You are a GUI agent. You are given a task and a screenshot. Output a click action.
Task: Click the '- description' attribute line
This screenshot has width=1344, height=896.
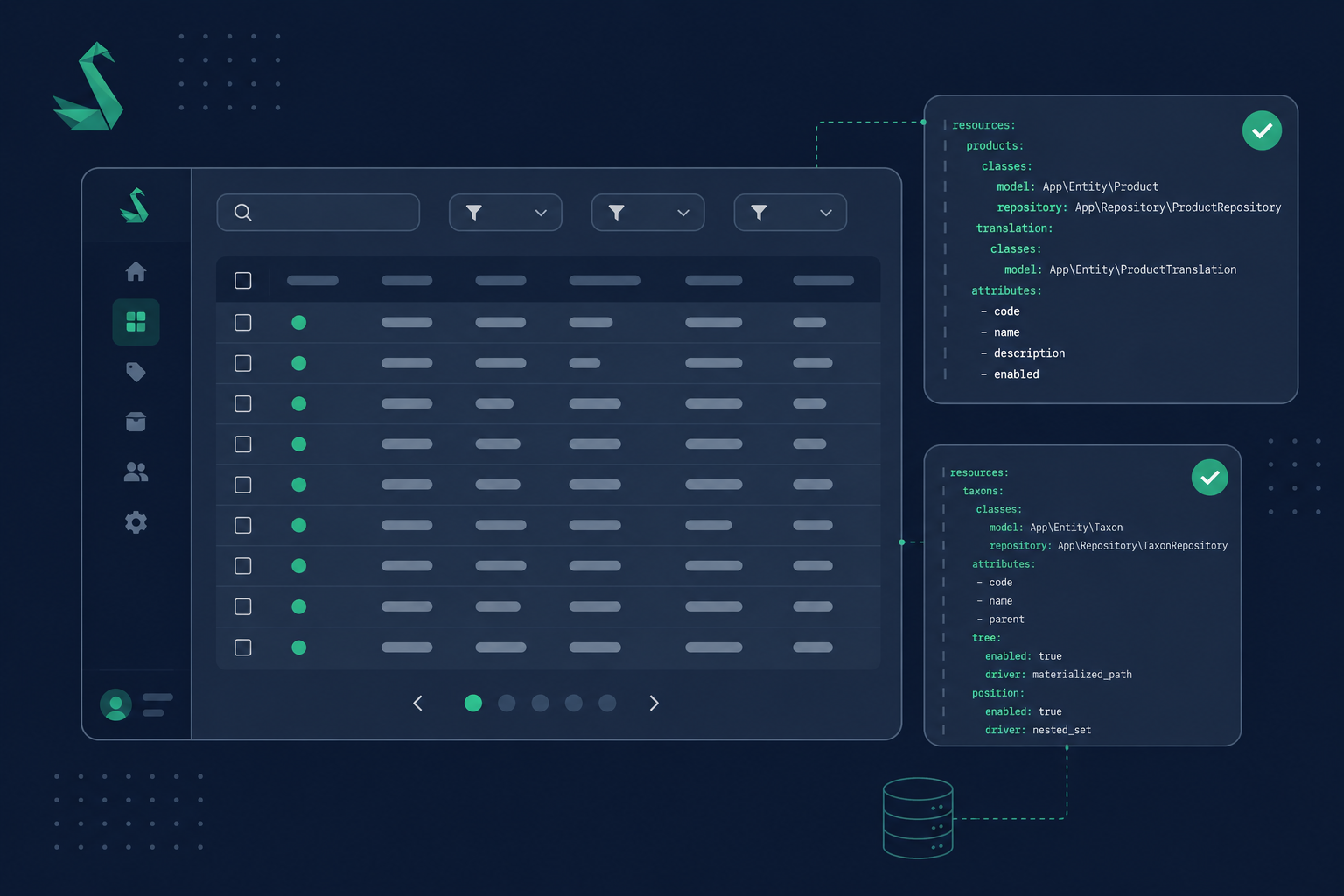[1023, 353]
